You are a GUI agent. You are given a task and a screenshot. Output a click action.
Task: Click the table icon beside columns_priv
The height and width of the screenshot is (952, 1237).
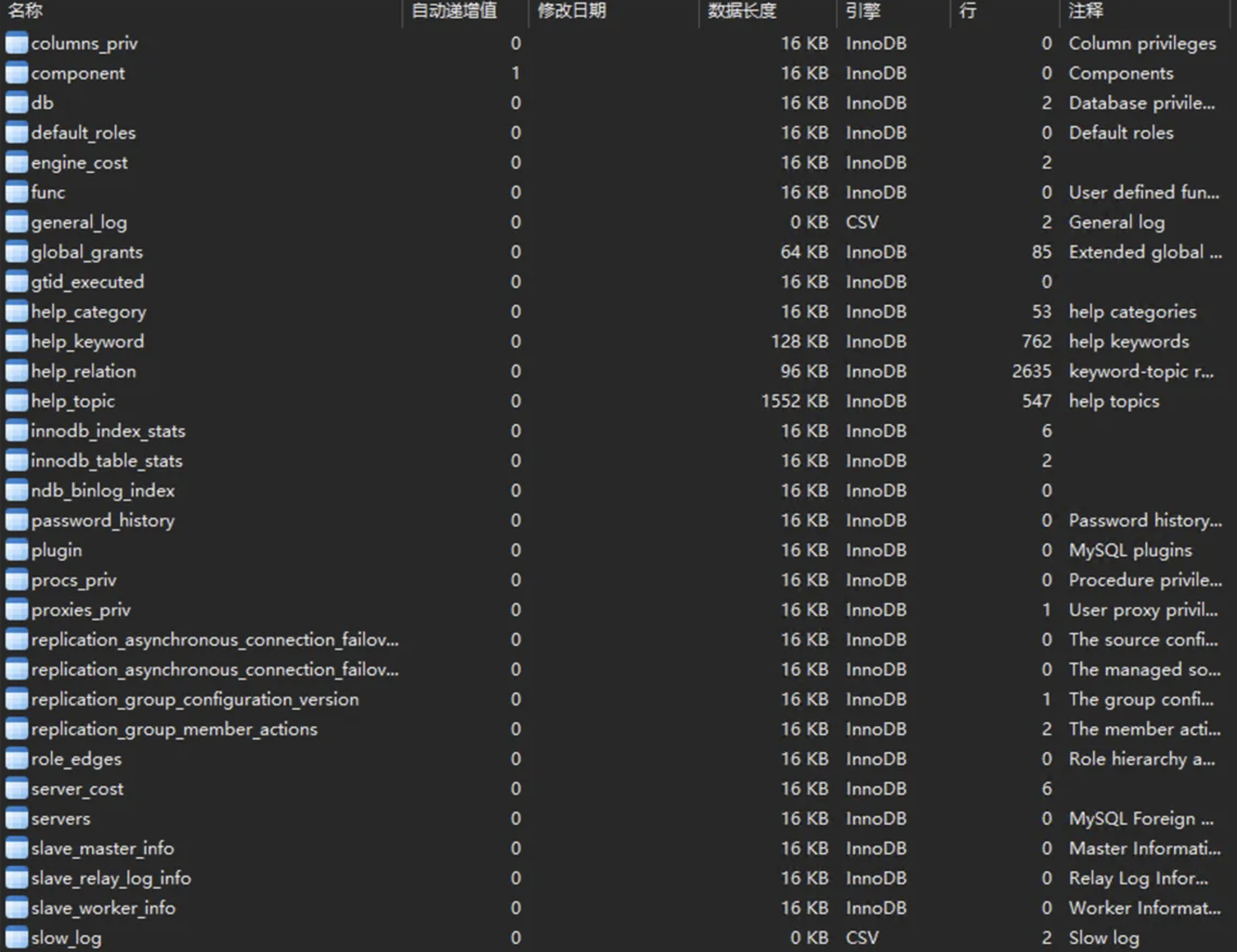16,44
